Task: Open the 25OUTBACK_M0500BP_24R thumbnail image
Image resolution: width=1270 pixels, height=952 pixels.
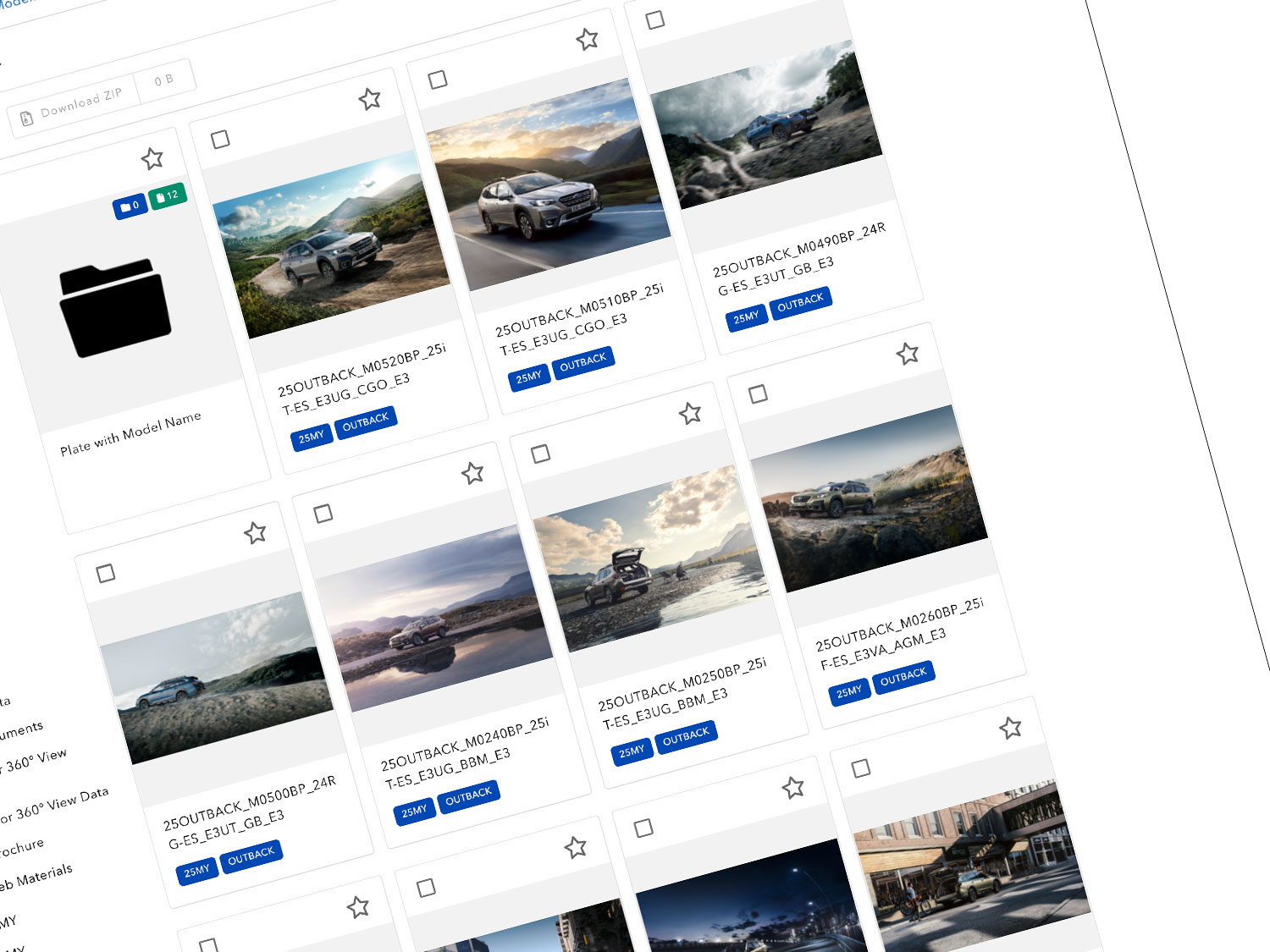Action: (x=217, y=679)
